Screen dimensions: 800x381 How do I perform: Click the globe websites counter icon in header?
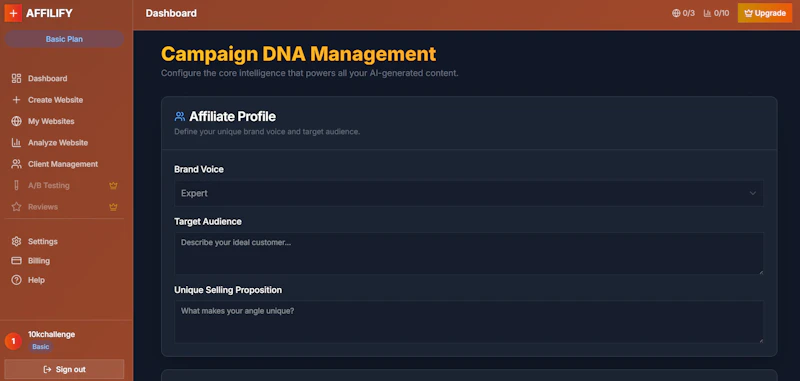click(676, 13)
